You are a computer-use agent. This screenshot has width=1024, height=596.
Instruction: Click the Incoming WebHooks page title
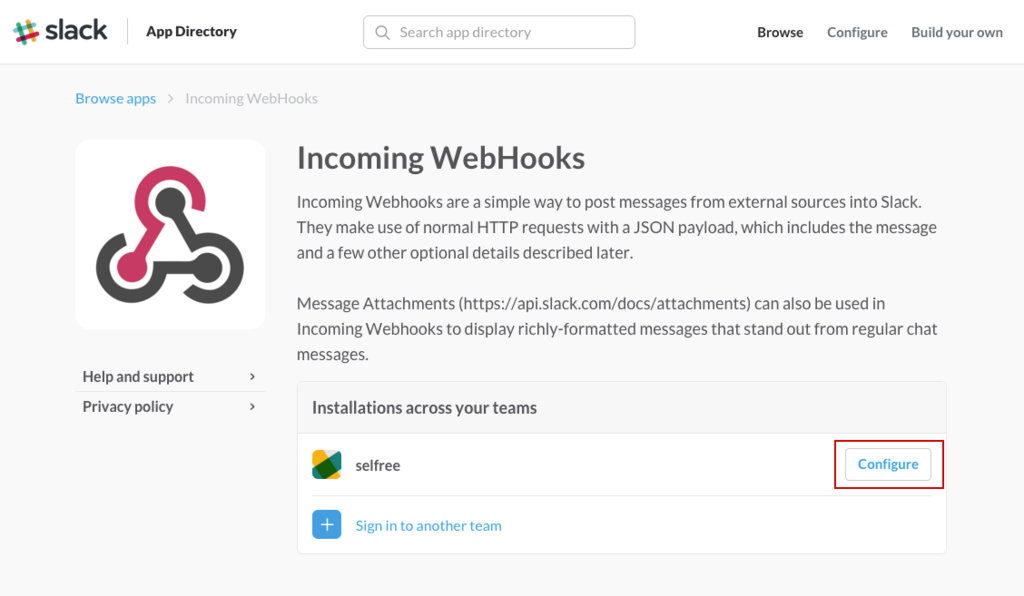tap(441, 158)
